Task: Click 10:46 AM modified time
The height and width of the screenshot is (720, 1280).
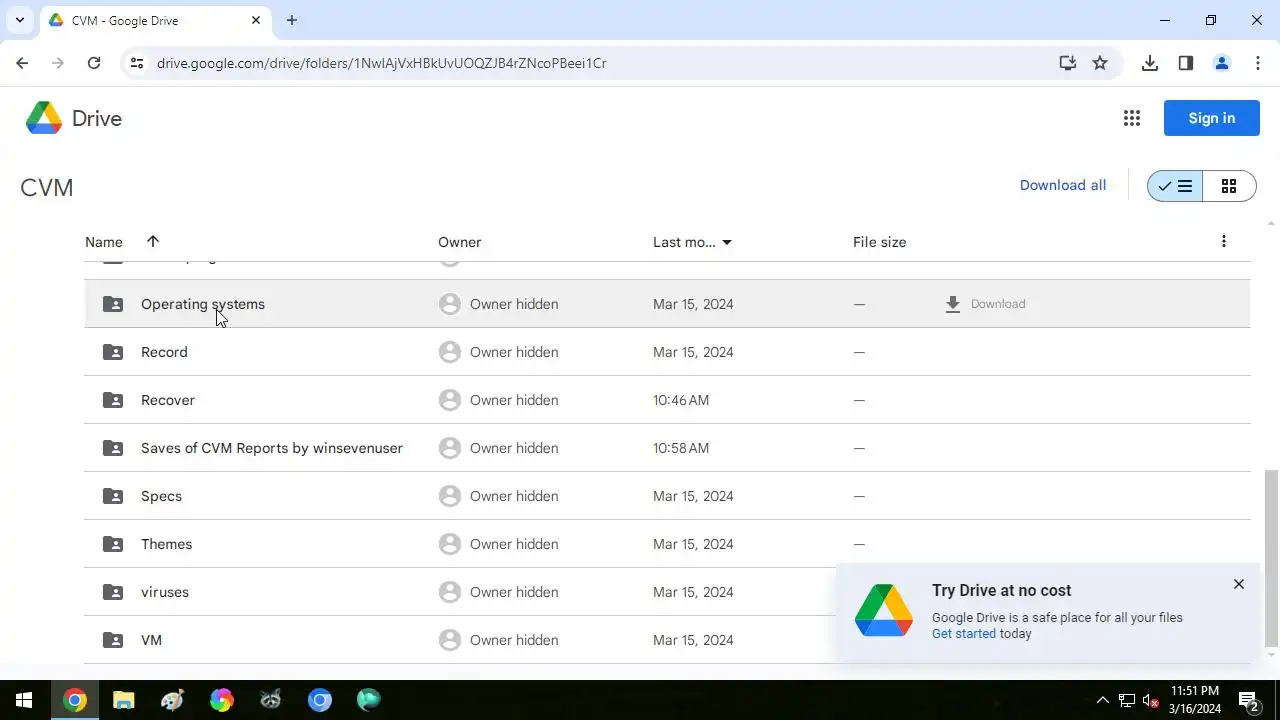Action: click(x=681, y=400)
